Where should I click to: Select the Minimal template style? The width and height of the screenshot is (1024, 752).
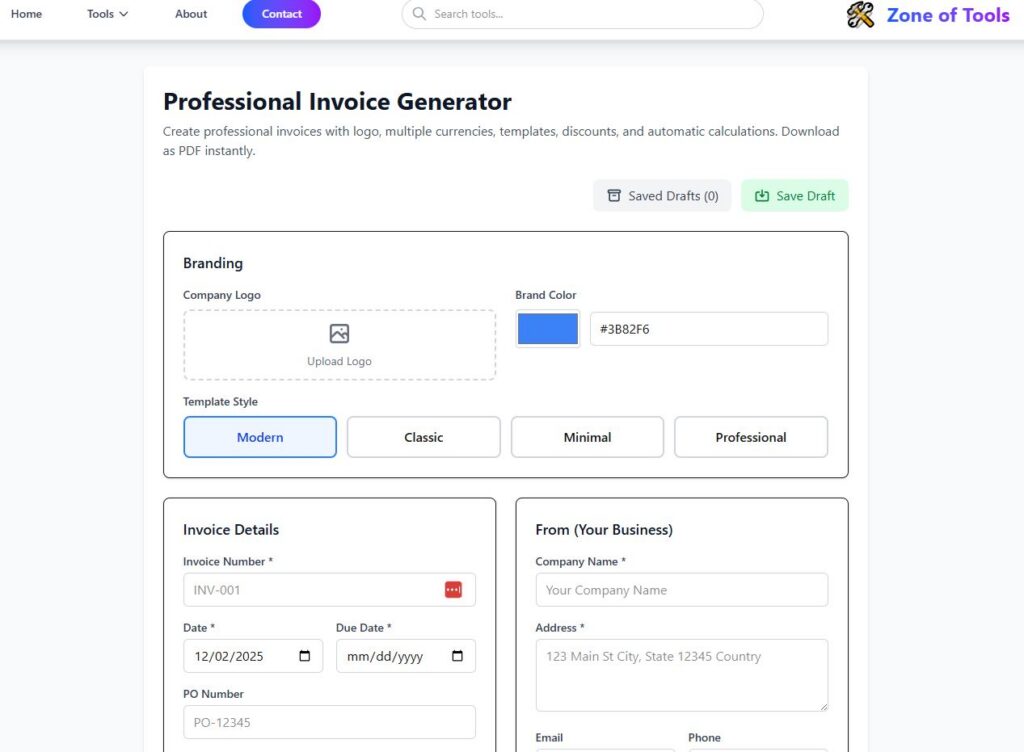[x=587, y=437]
